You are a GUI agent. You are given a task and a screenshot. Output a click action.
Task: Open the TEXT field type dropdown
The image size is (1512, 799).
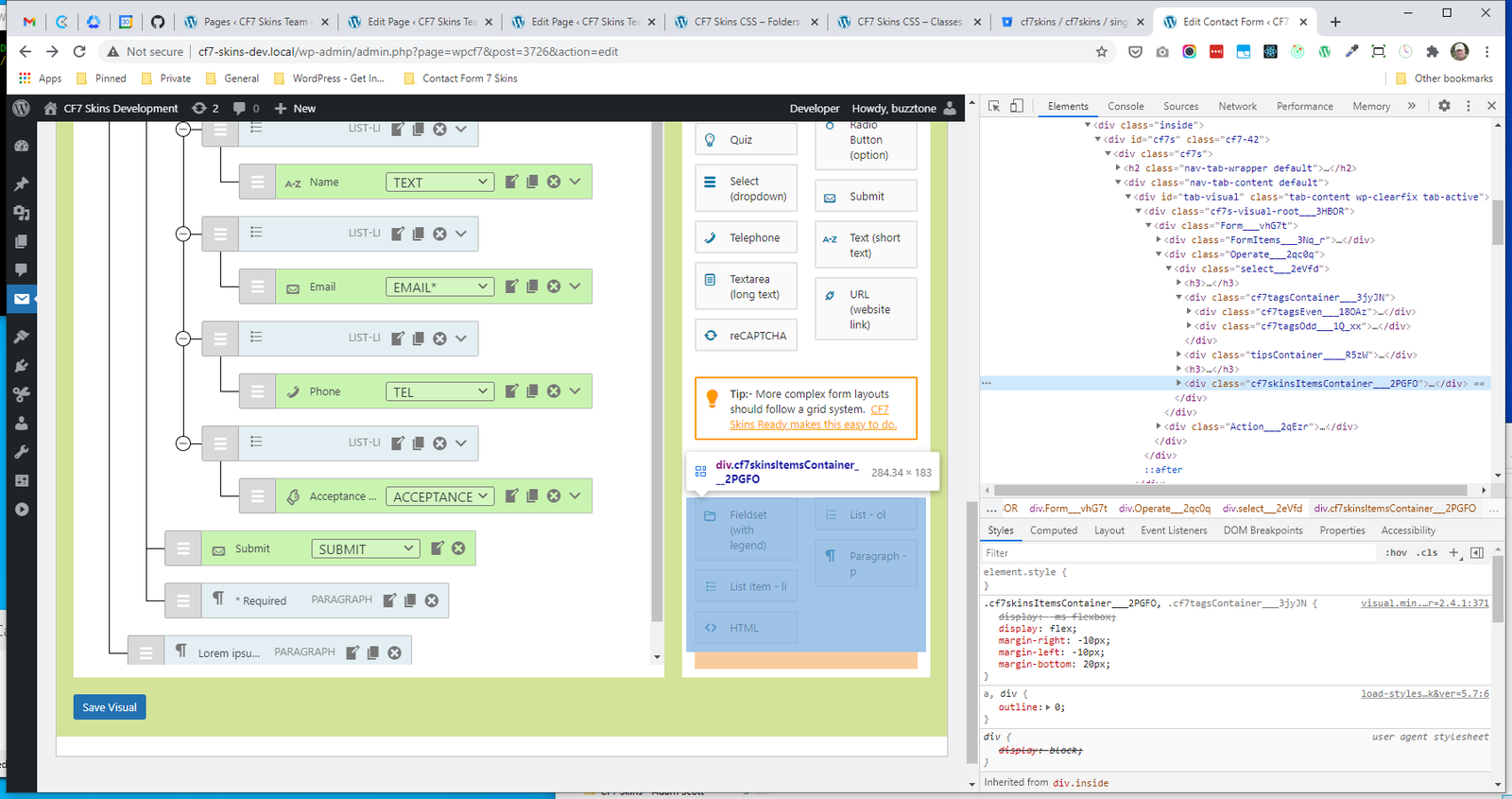pyautogui.click(x=439, y=182)
